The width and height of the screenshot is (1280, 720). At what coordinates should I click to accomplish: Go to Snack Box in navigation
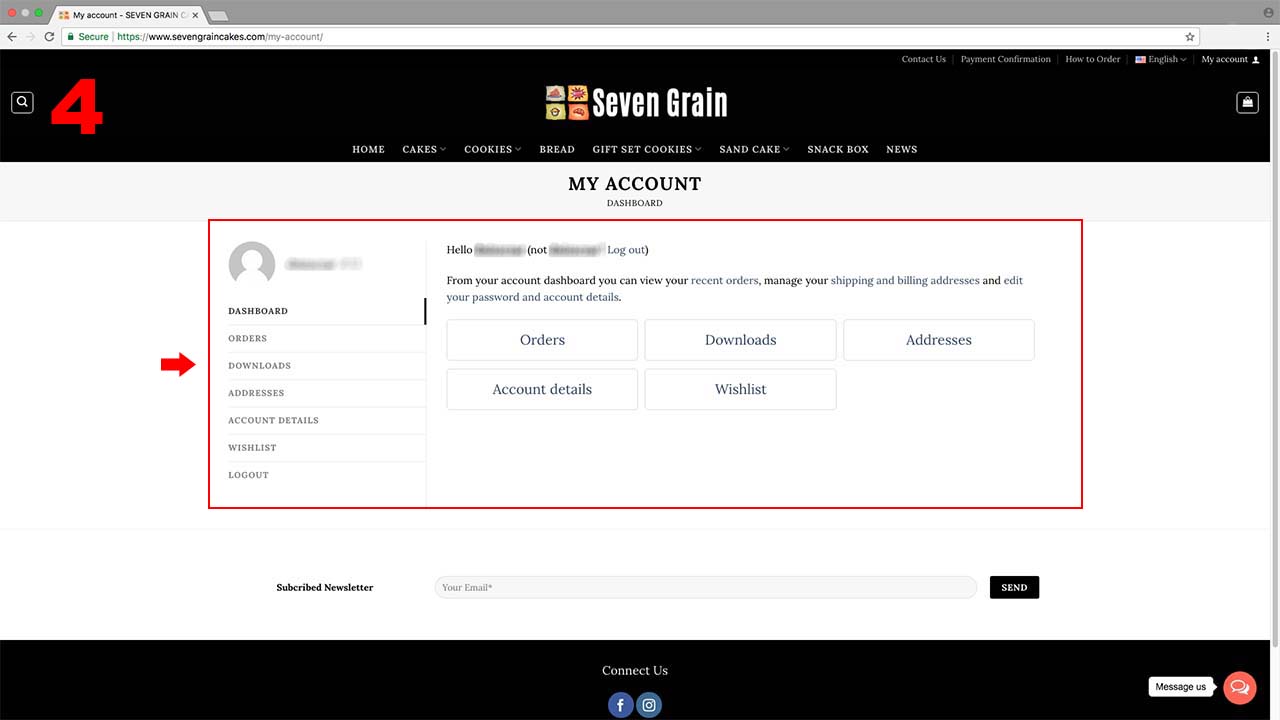coord(838,149)
